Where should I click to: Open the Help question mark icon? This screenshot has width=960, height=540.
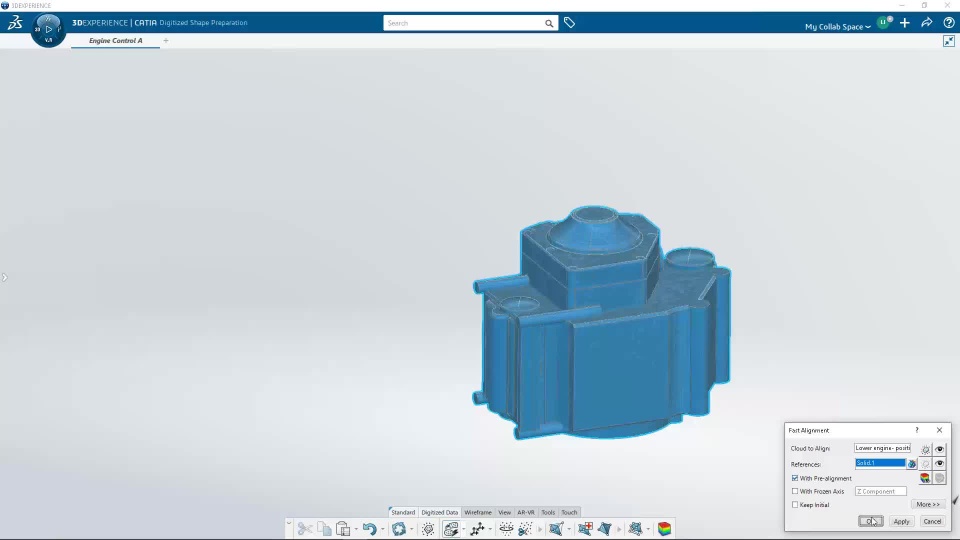tap(949, 23)
